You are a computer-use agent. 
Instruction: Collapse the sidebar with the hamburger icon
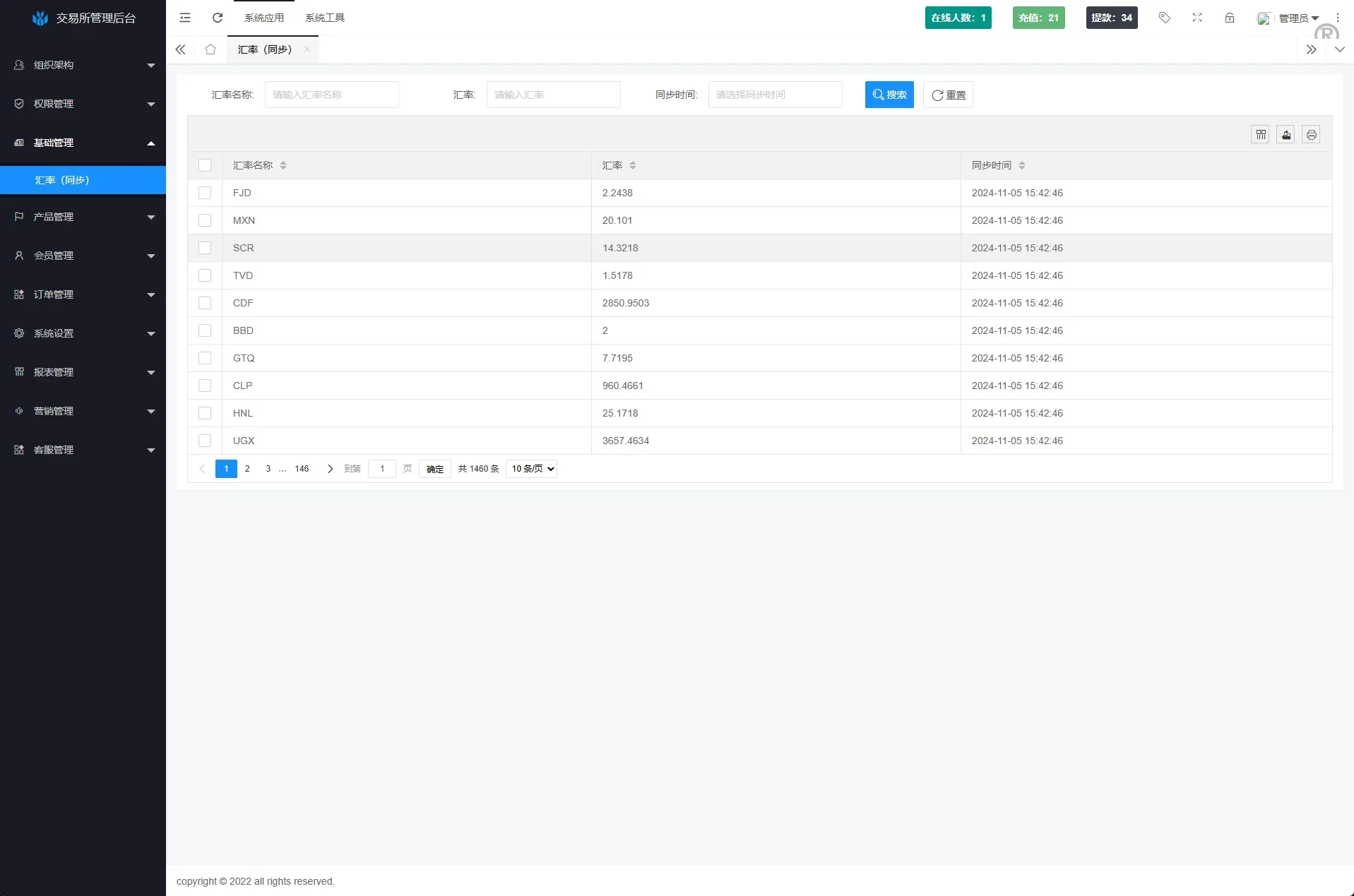184,18
